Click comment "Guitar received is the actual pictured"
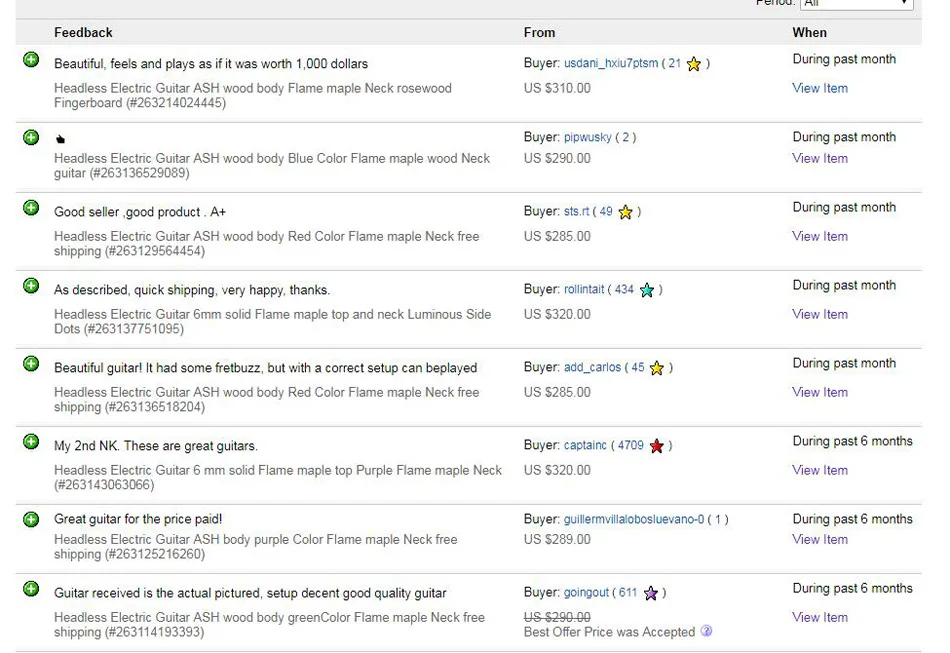 [250, 593]
